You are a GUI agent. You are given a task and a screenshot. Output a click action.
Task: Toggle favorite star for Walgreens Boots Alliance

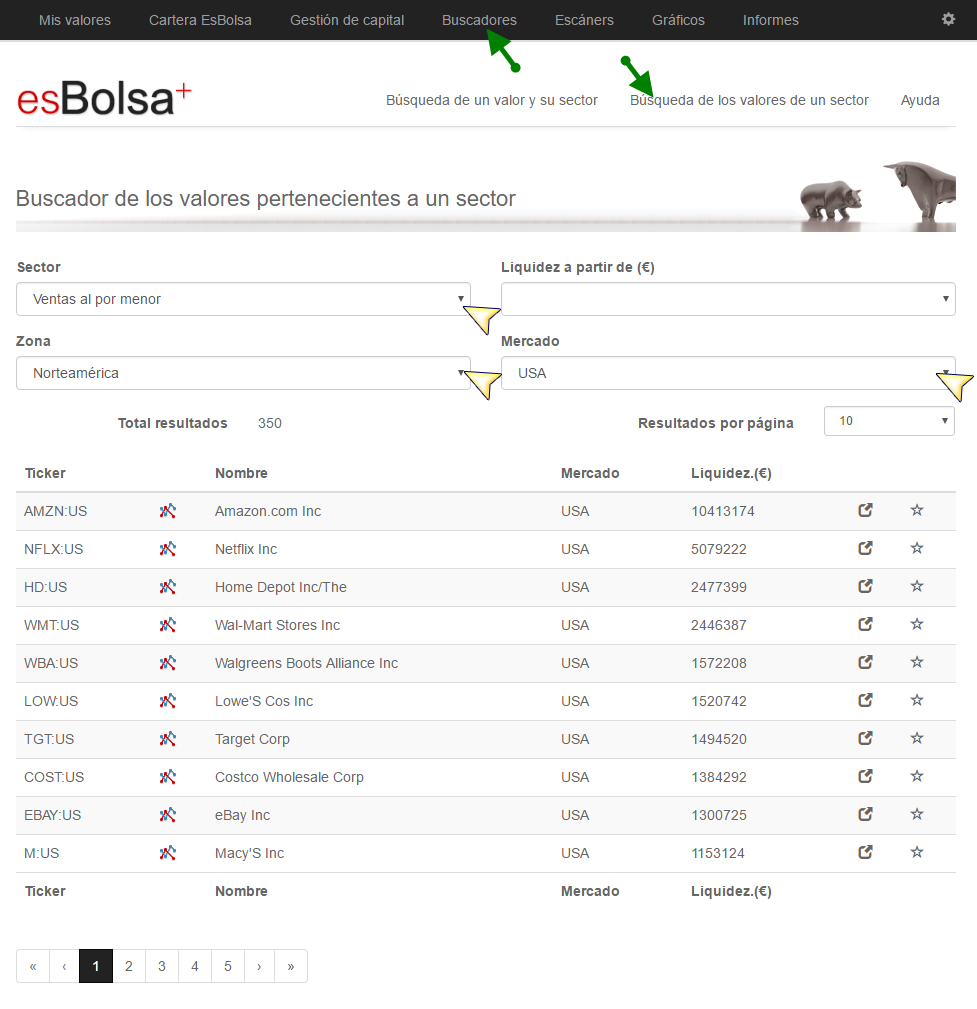pos(916,662)
